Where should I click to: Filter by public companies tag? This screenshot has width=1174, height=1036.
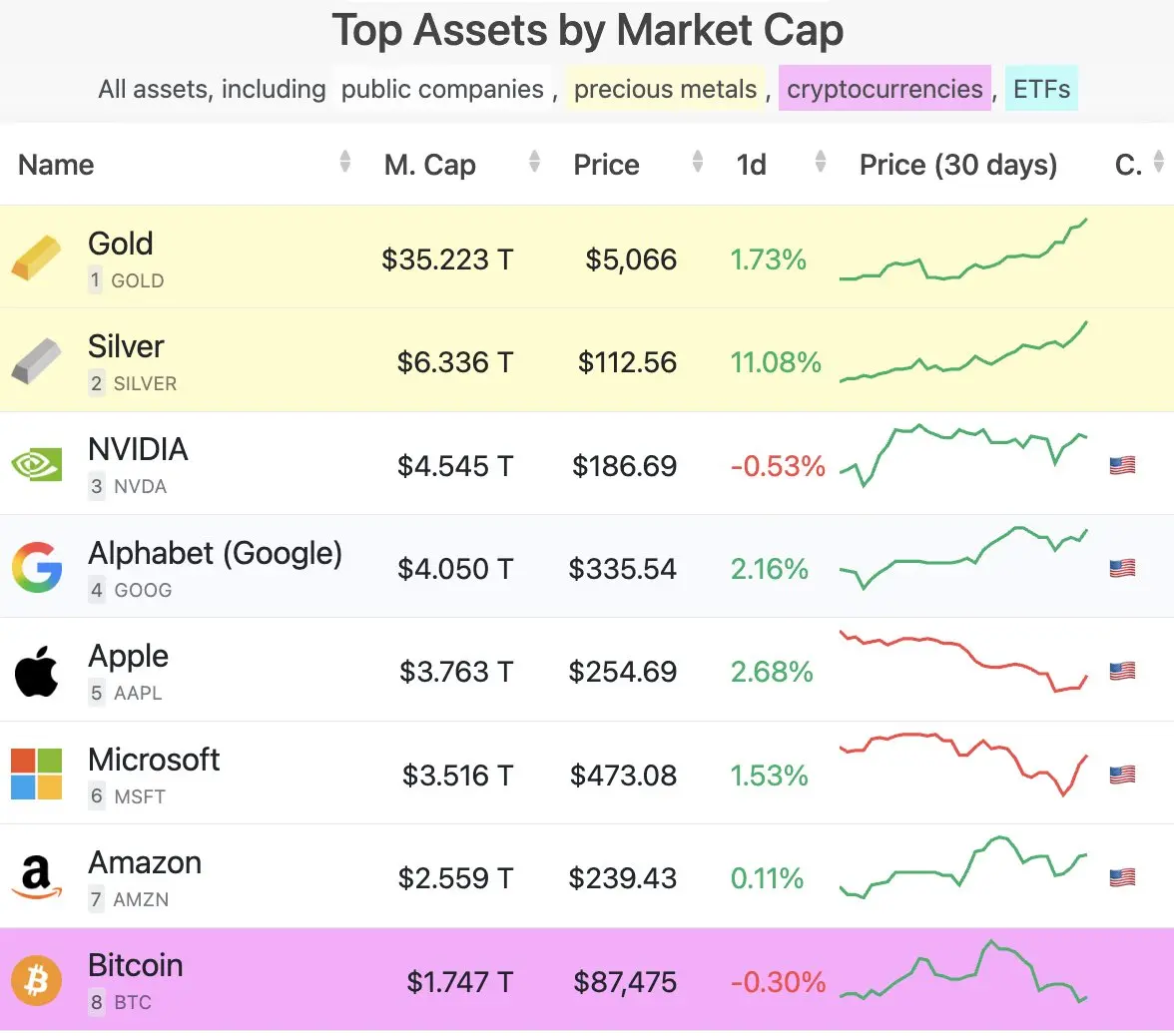[442, 89]
